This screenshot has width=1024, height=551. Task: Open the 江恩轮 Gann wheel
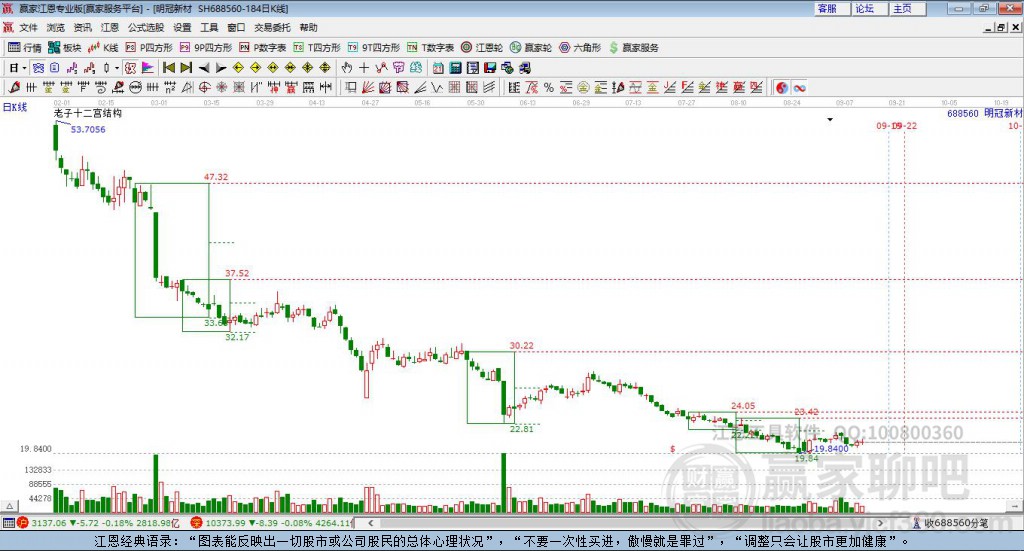482,48
